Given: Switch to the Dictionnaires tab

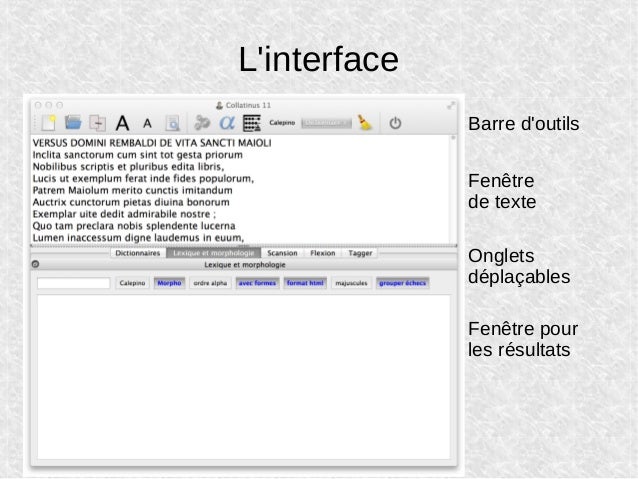Looking at the screenshot, I should (x=138, y=253).
